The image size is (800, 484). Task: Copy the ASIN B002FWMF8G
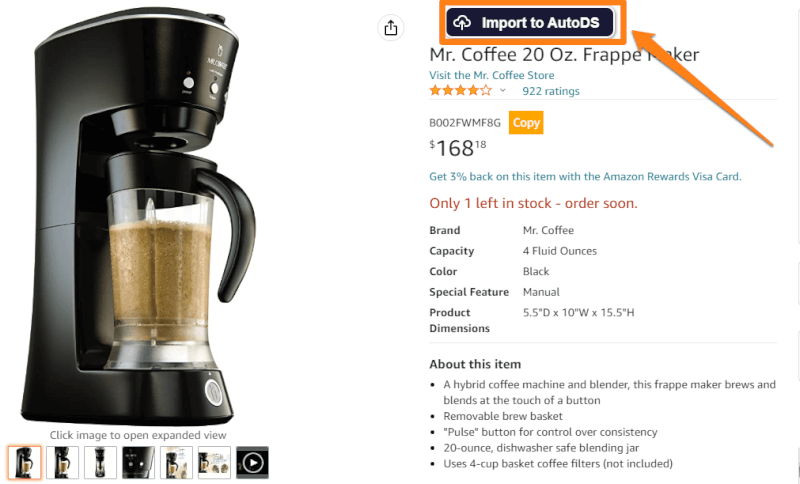[x=526, y=122]
